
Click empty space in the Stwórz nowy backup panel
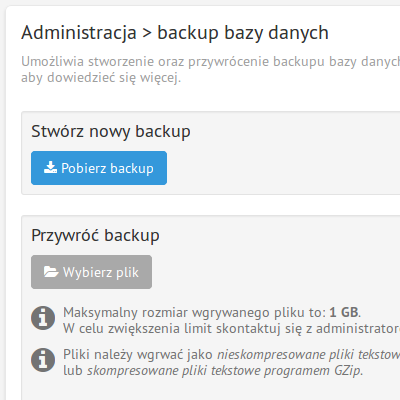click(283, 167)
